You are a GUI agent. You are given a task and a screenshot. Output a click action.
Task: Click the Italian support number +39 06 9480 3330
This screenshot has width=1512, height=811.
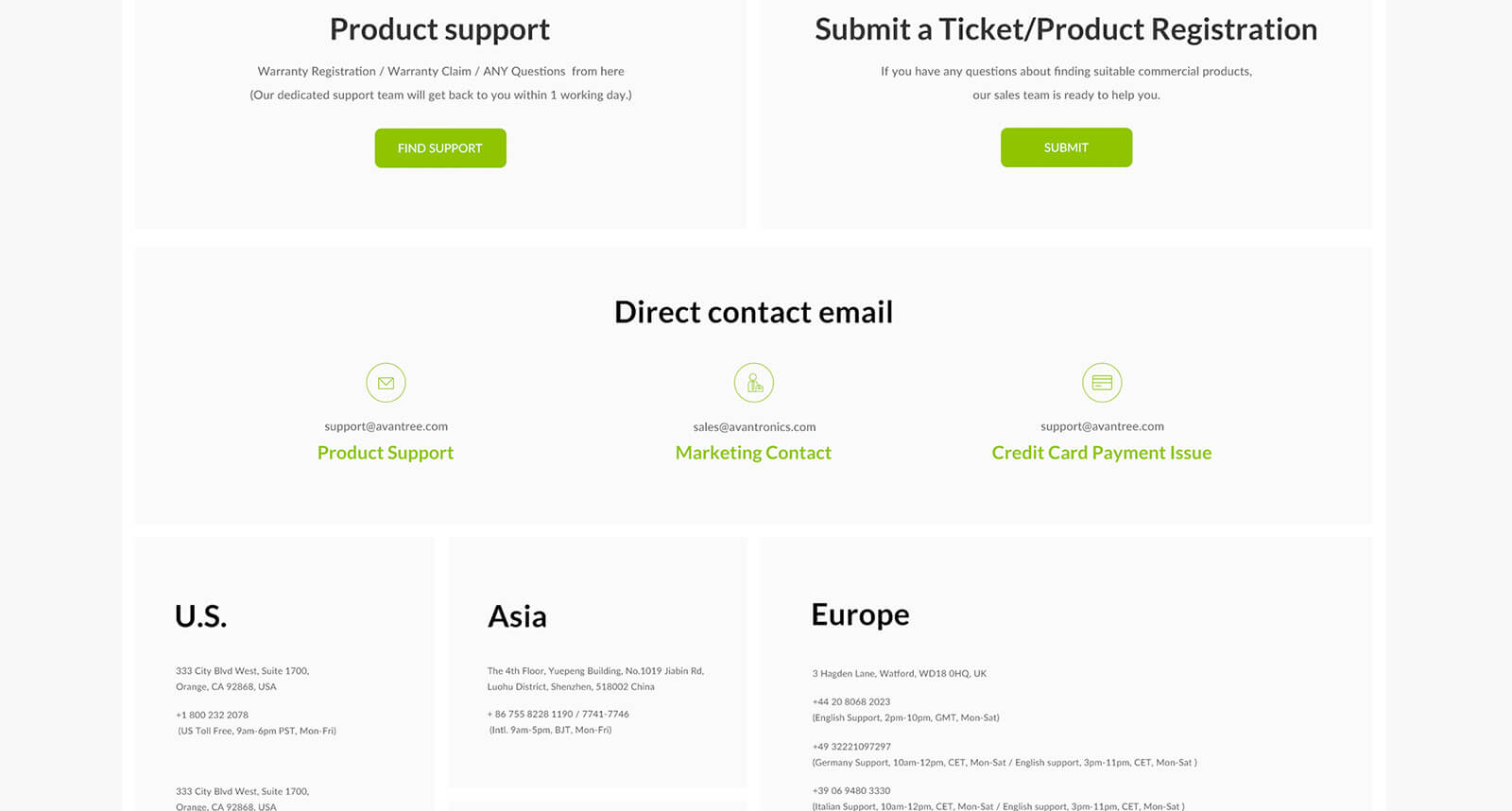(851, 791)
